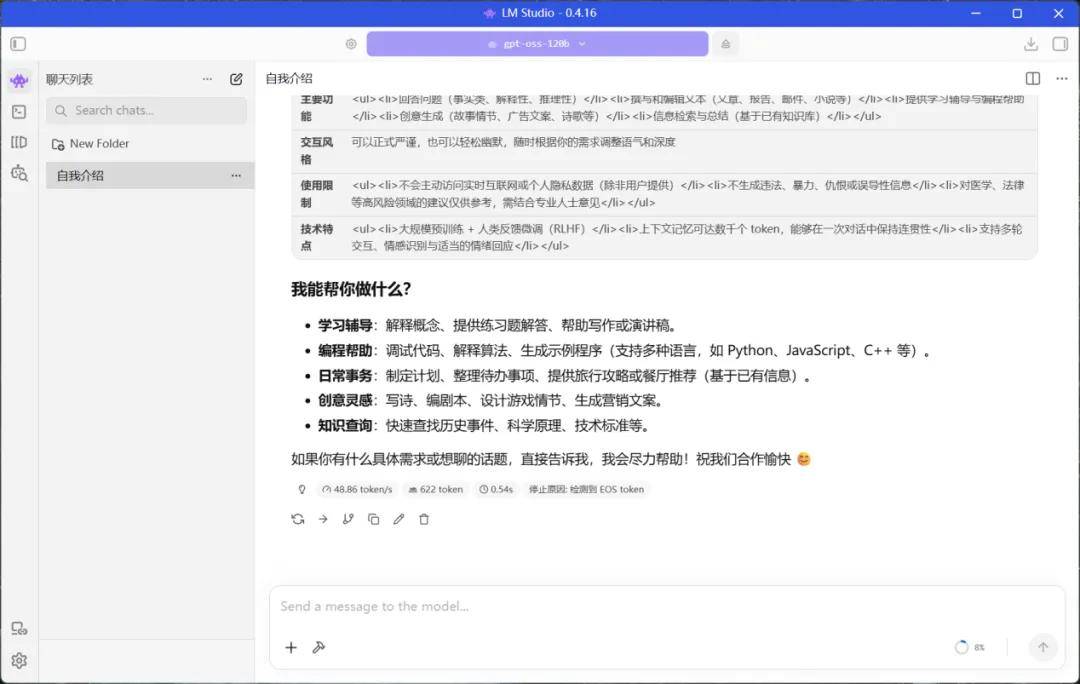Click the 日常事务 bullet item
This screenshot has width=1080, height=684.
point(565,376)
